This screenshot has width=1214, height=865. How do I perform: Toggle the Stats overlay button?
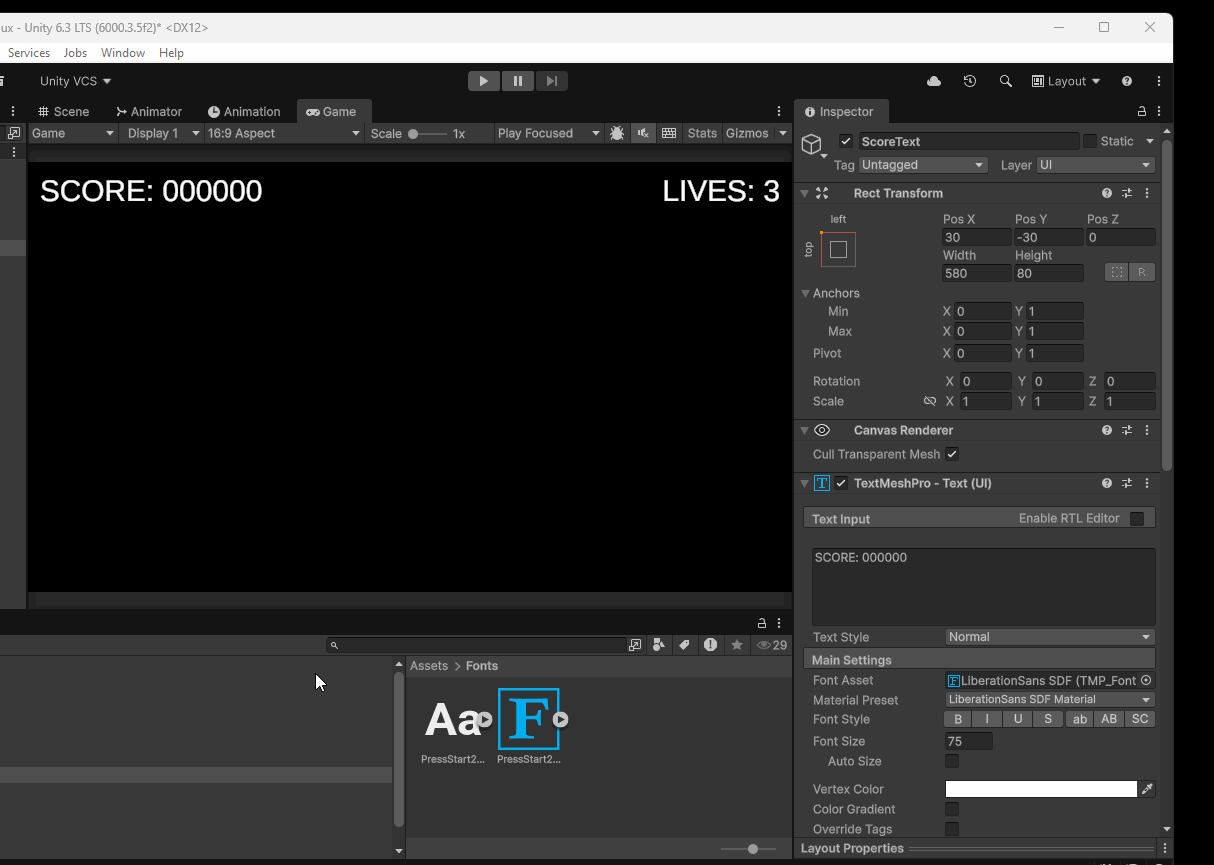point(702,133)
